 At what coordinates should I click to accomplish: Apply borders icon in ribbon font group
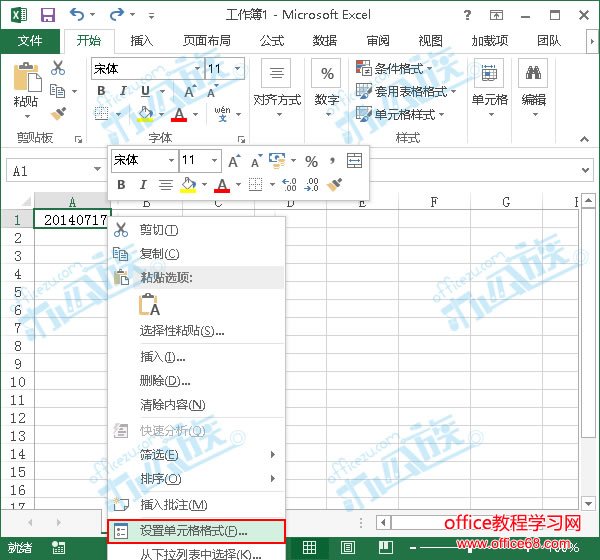[102, 113]
